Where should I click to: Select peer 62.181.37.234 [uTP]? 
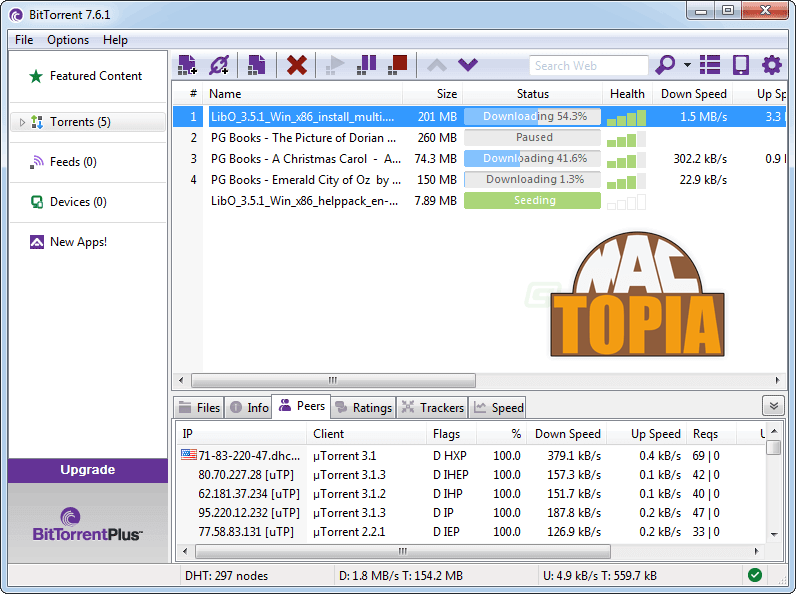click(x=471, y=494)
